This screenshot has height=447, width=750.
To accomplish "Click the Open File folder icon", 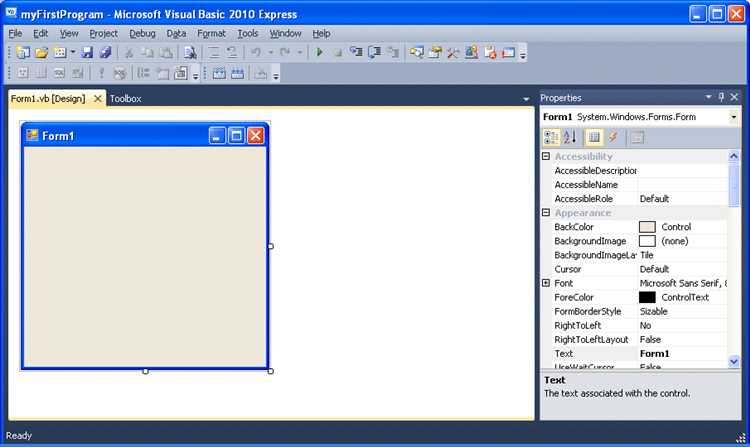I will [42, 53].
